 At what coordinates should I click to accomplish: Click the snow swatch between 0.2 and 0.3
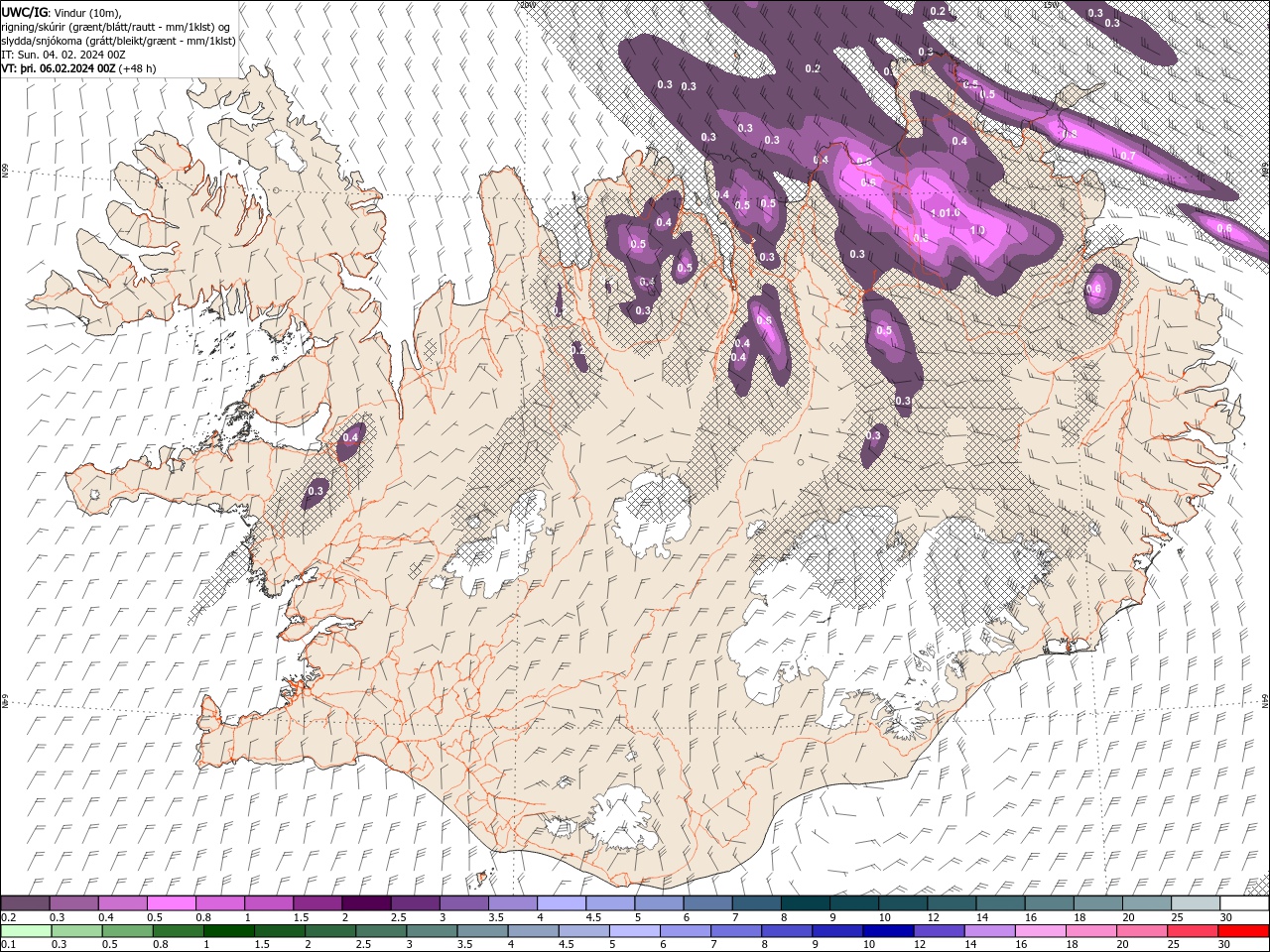click(26, 903)
